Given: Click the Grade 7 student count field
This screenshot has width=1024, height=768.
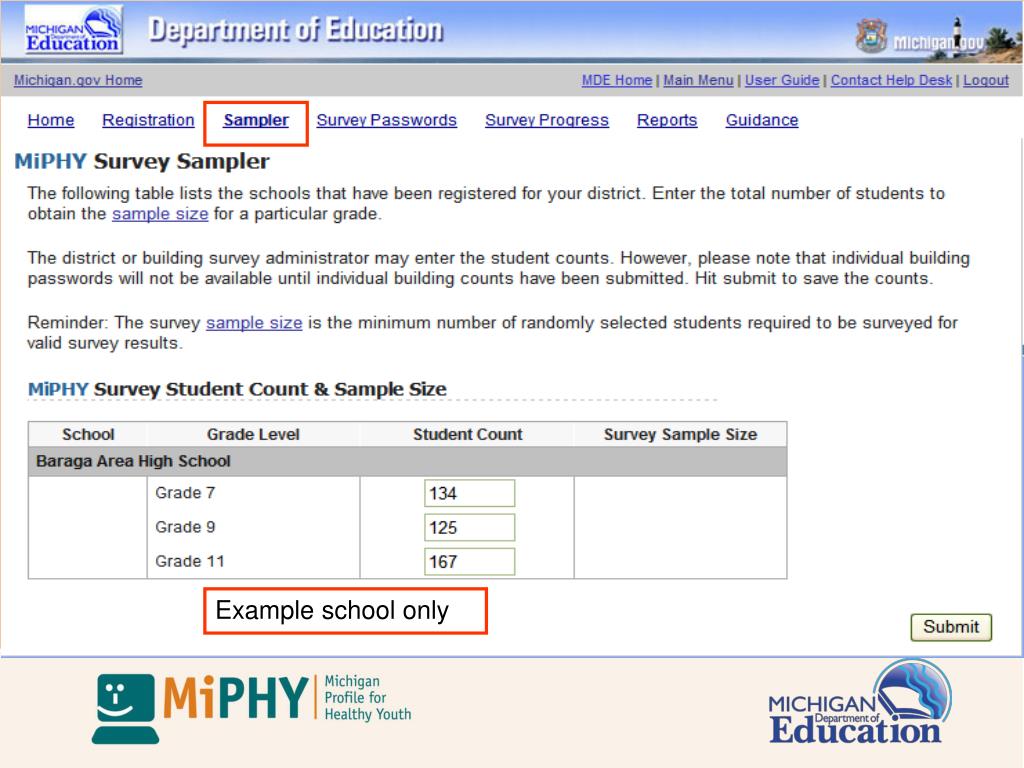Looking at the screenshot, I should pyautogui.click(x=469, y=492).
